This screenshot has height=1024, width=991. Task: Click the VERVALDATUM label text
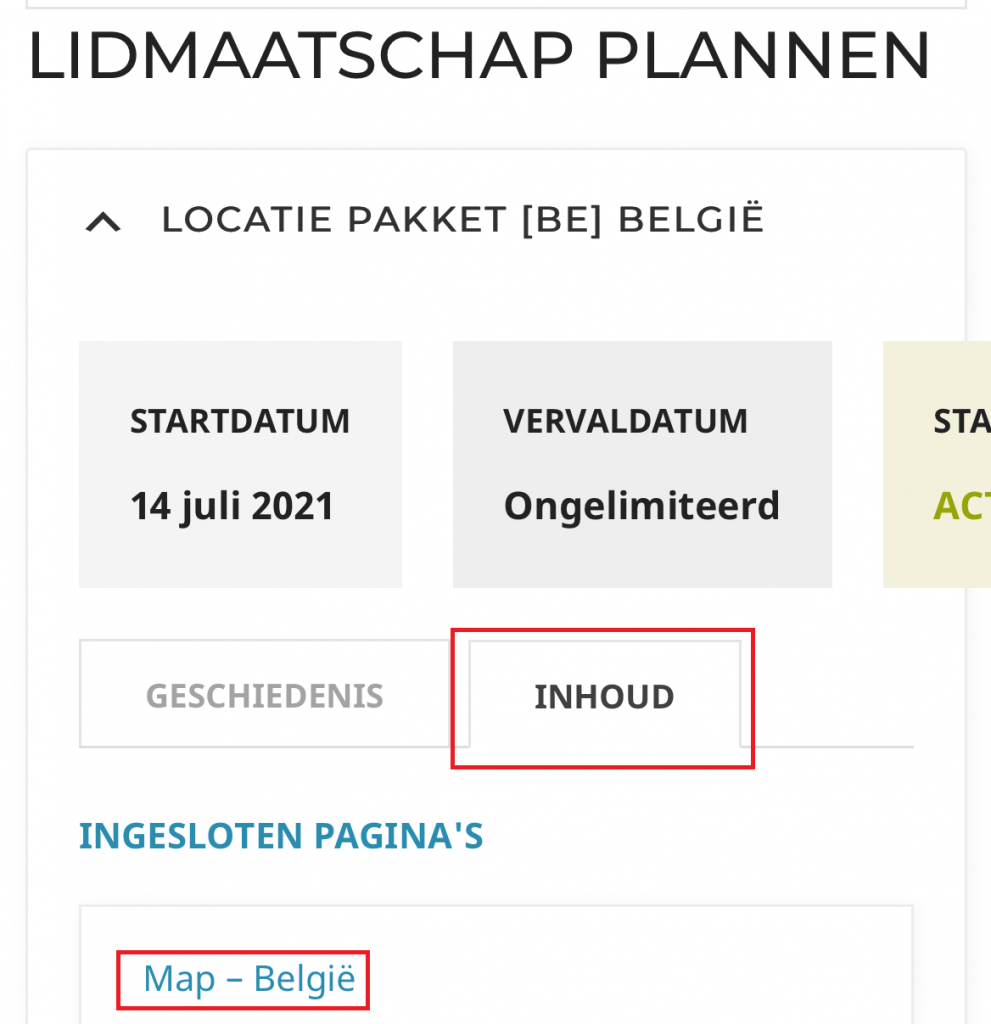(x=625, y=422)
